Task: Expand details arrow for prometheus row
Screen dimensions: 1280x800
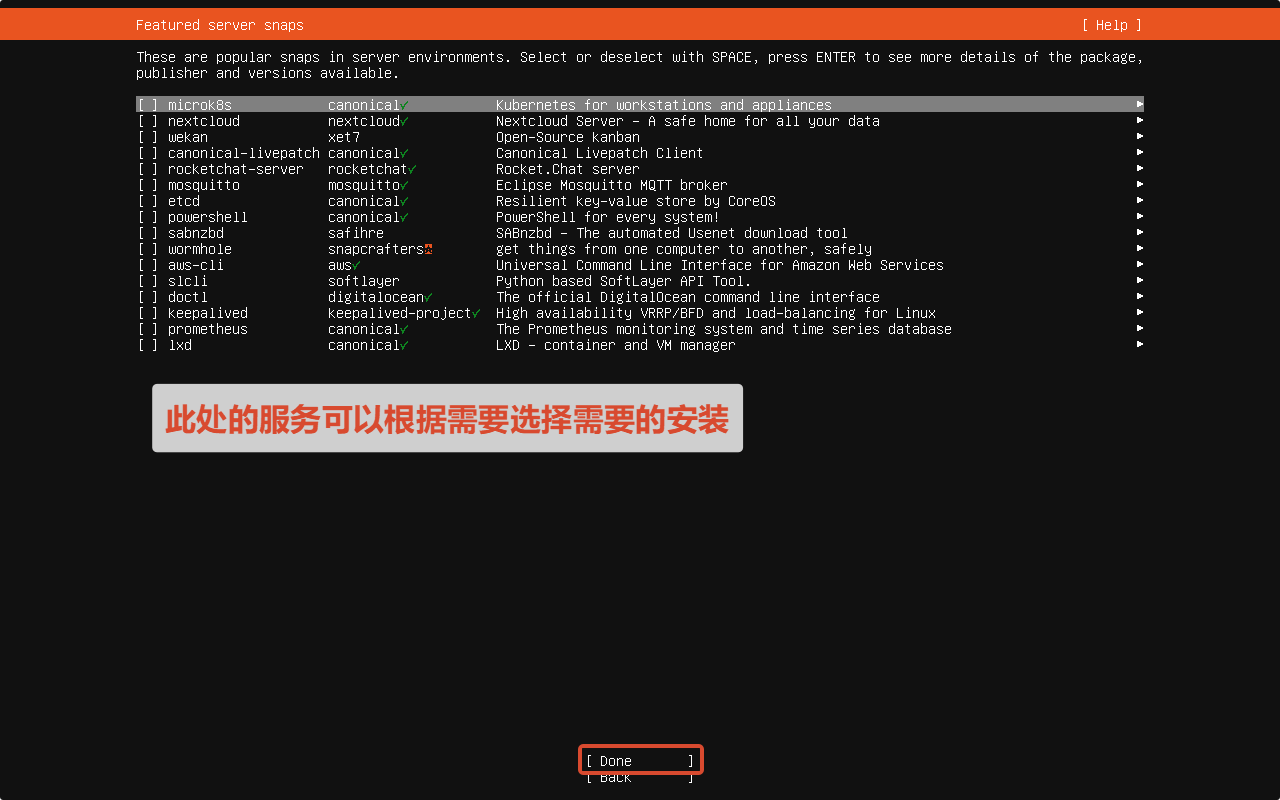Action: 1140,328
